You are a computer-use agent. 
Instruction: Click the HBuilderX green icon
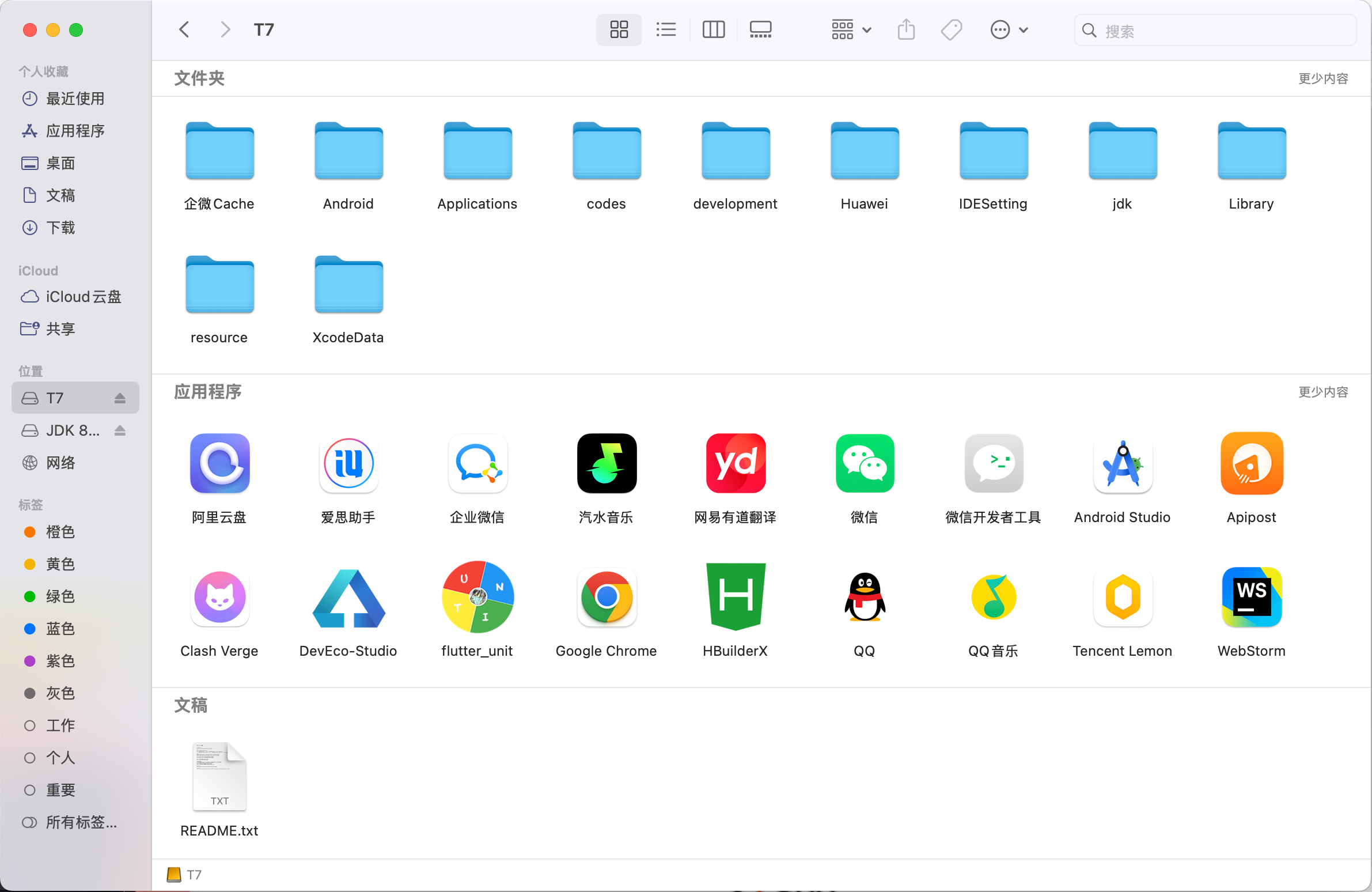735,597
